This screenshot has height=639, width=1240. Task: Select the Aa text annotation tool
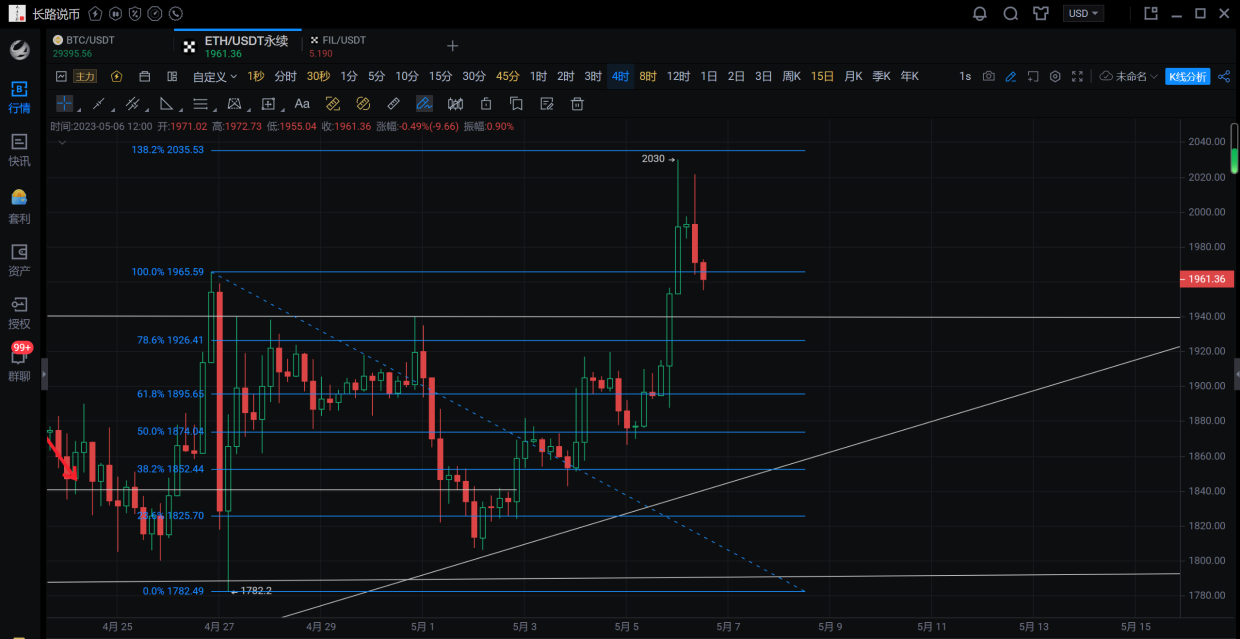coord(302,104)
